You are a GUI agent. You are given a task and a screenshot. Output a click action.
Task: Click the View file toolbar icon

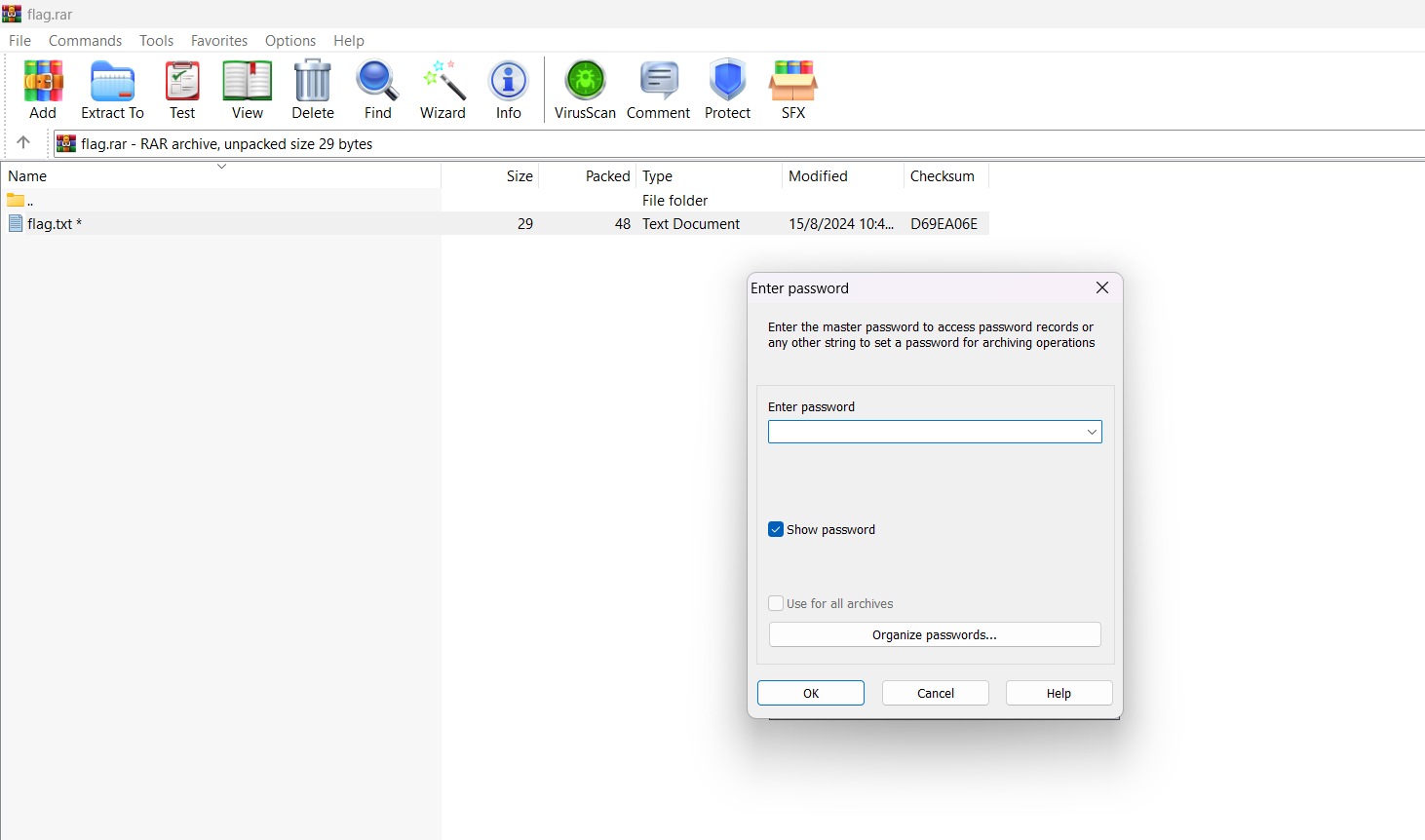pyautogui.click(x=247, y=82)
